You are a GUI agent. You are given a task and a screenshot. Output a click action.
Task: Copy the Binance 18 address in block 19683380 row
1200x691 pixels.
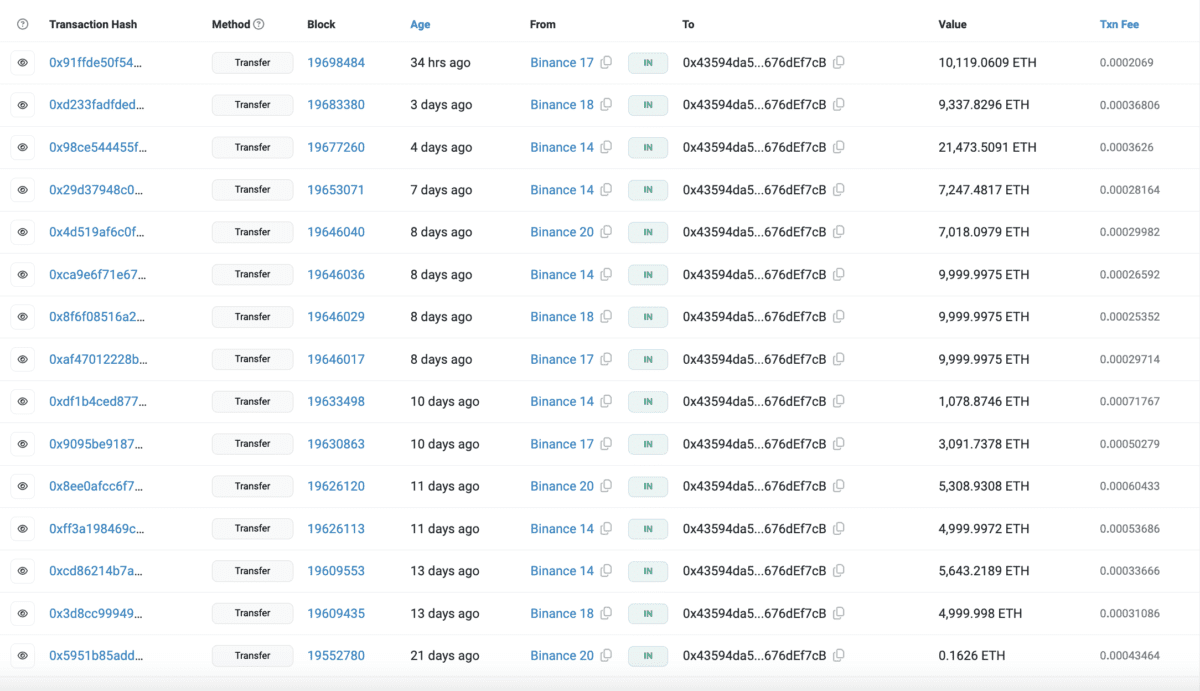tap(606, 105)
